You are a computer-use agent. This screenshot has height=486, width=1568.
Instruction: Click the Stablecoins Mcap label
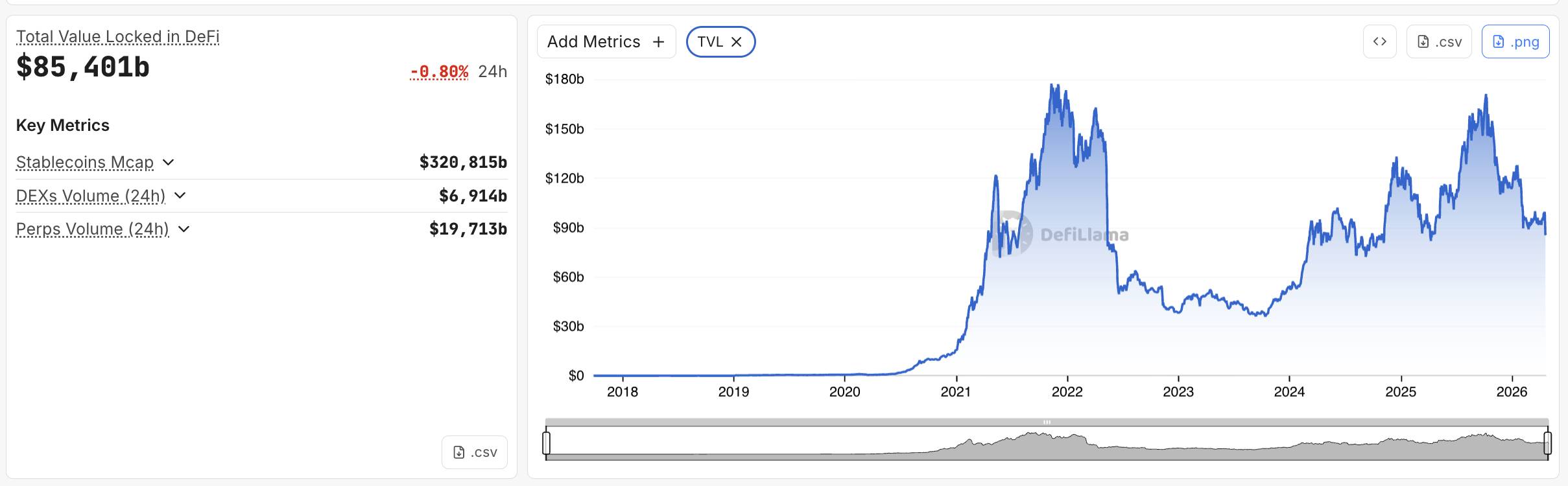(84, 162)
